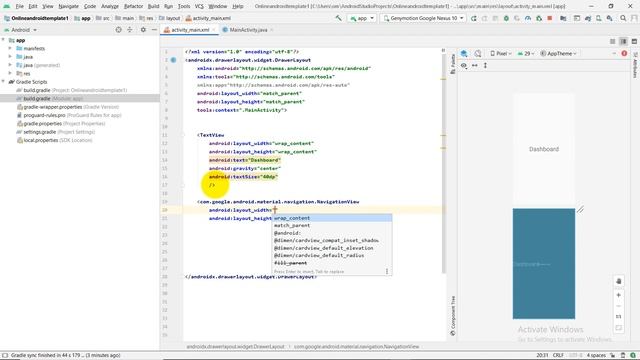The height and width of the screenshot is (360, 640).
Task: Click zoom to fit screen icon in preview
Action: (619, 328)
